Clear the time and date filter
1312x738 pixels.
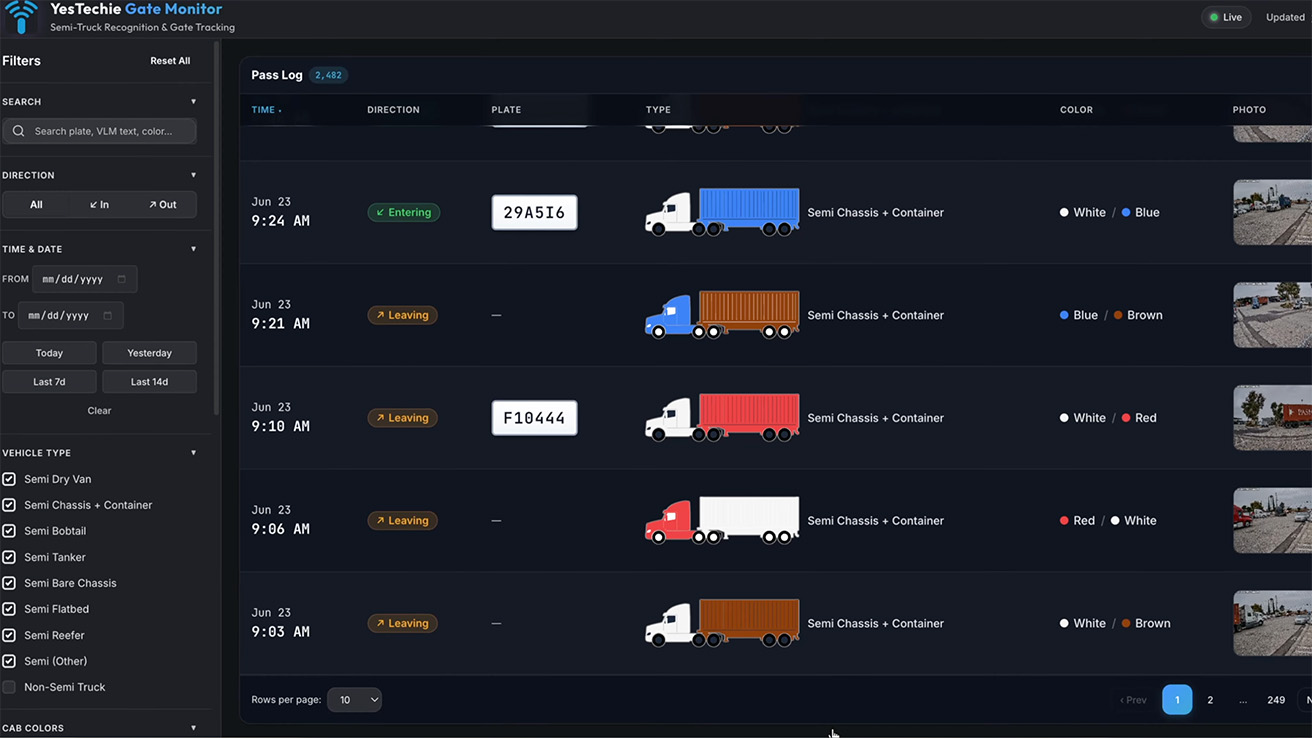point(99,411)
